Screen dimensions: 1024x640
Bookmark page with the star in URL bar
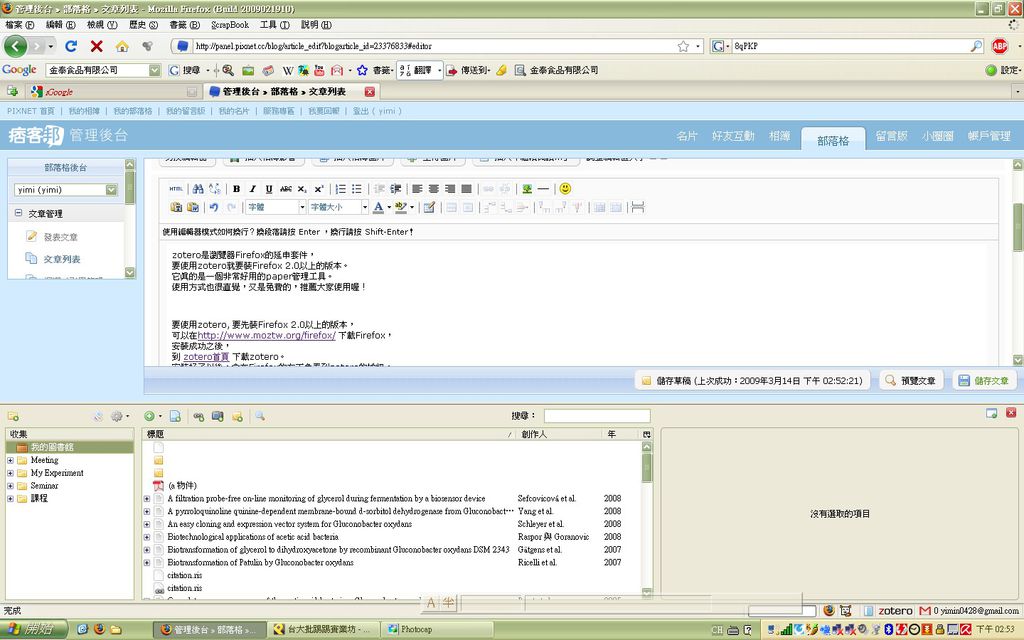683,46
